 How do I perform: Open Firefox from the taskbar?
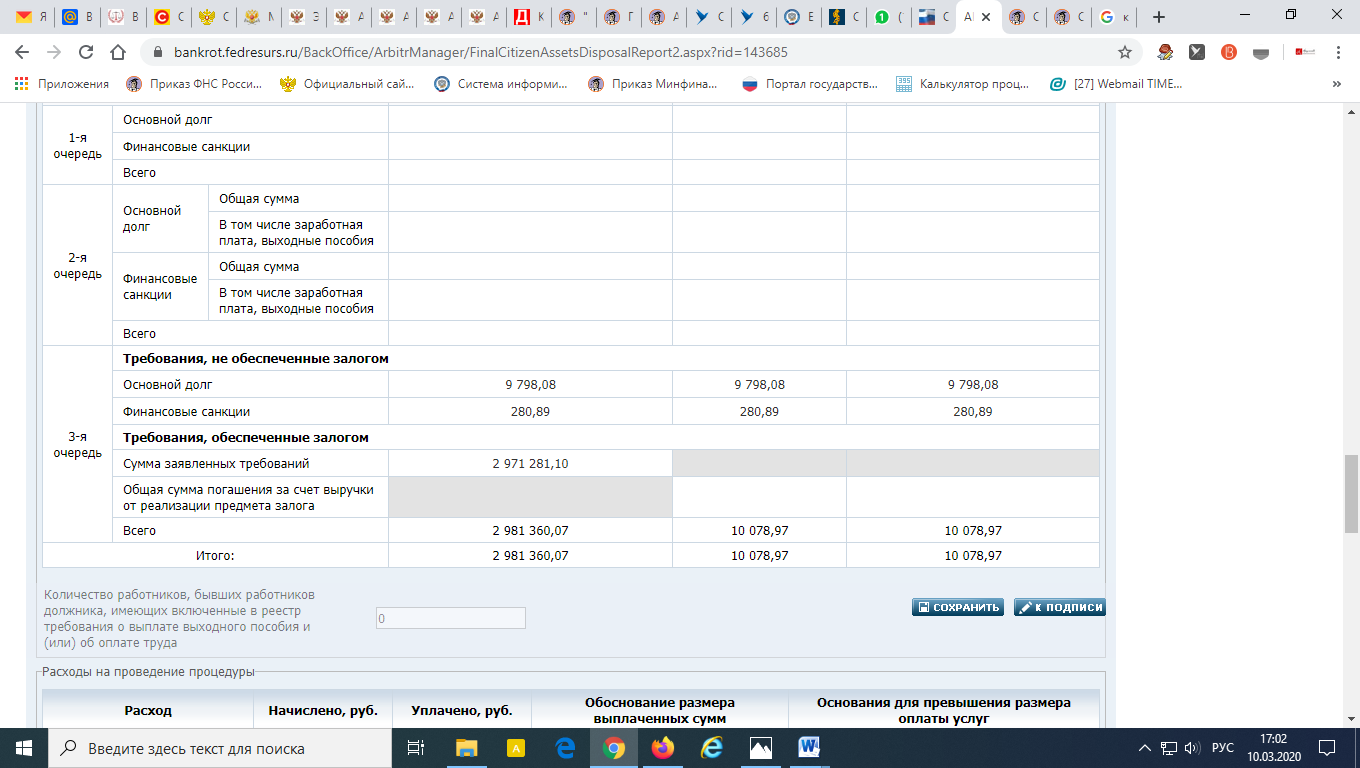tap(662, 748)
